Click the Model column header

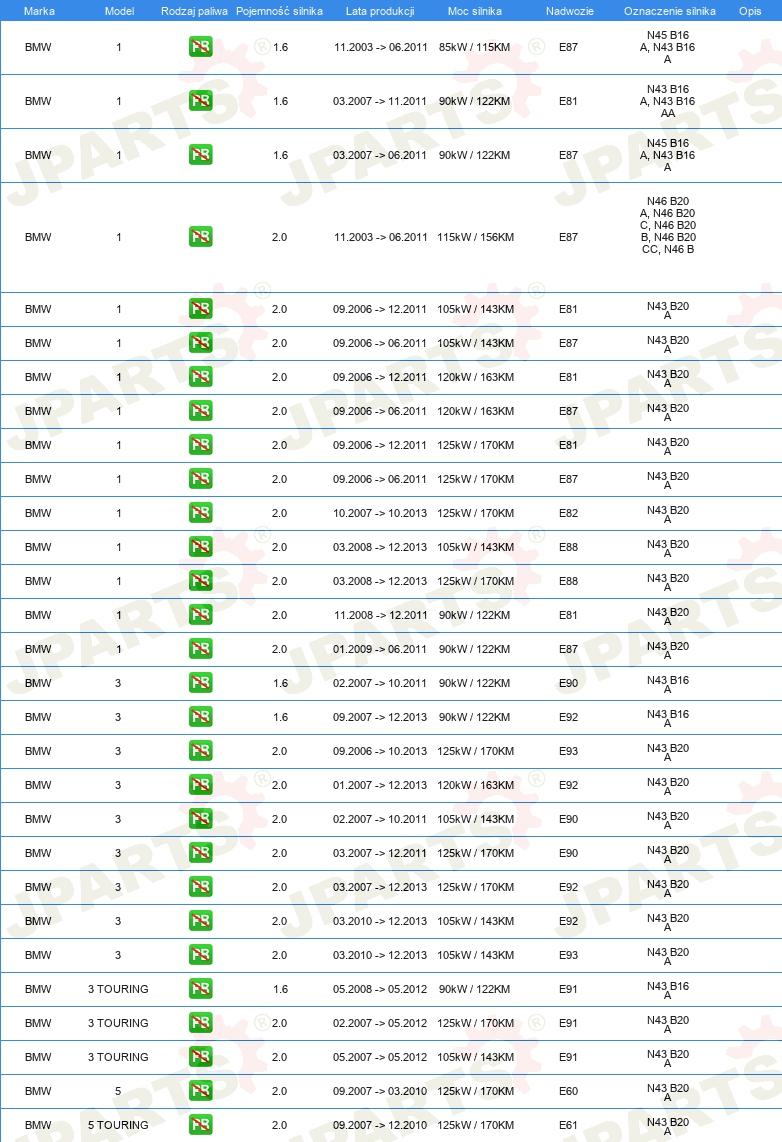coord(119,11)
